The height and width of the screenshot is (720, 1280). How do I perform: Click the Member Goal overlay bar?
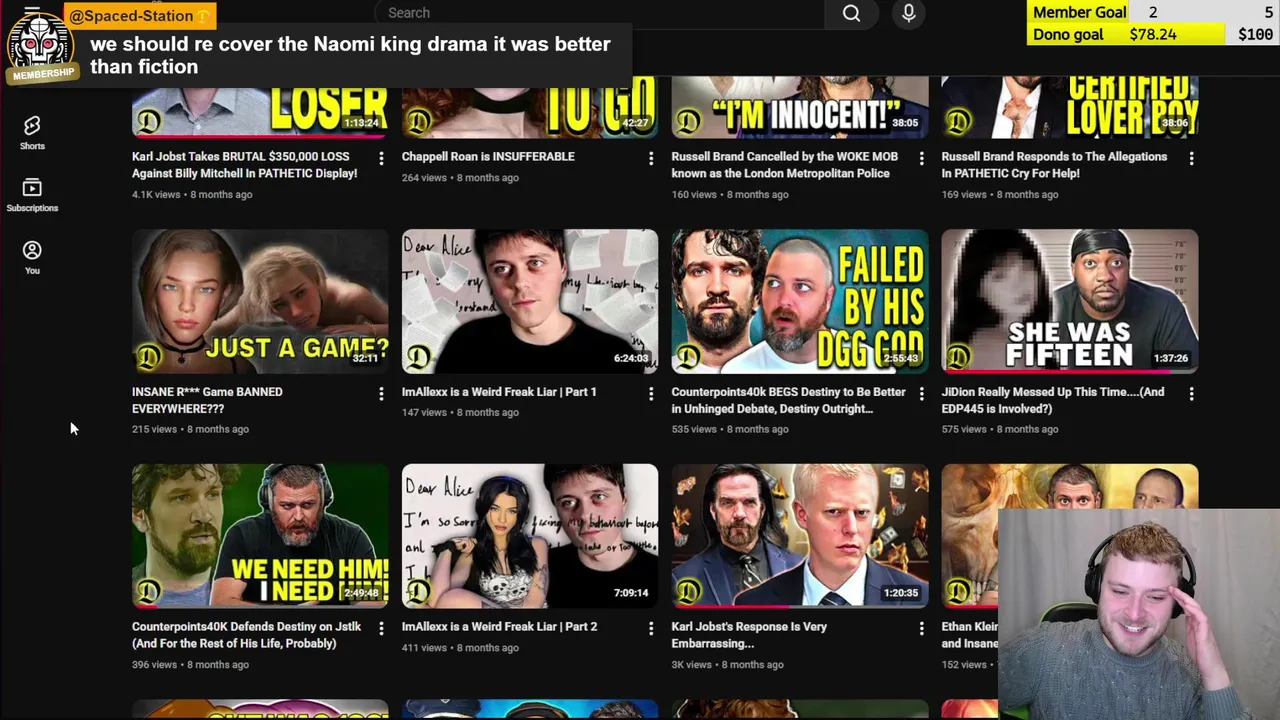coord(1153,12)
